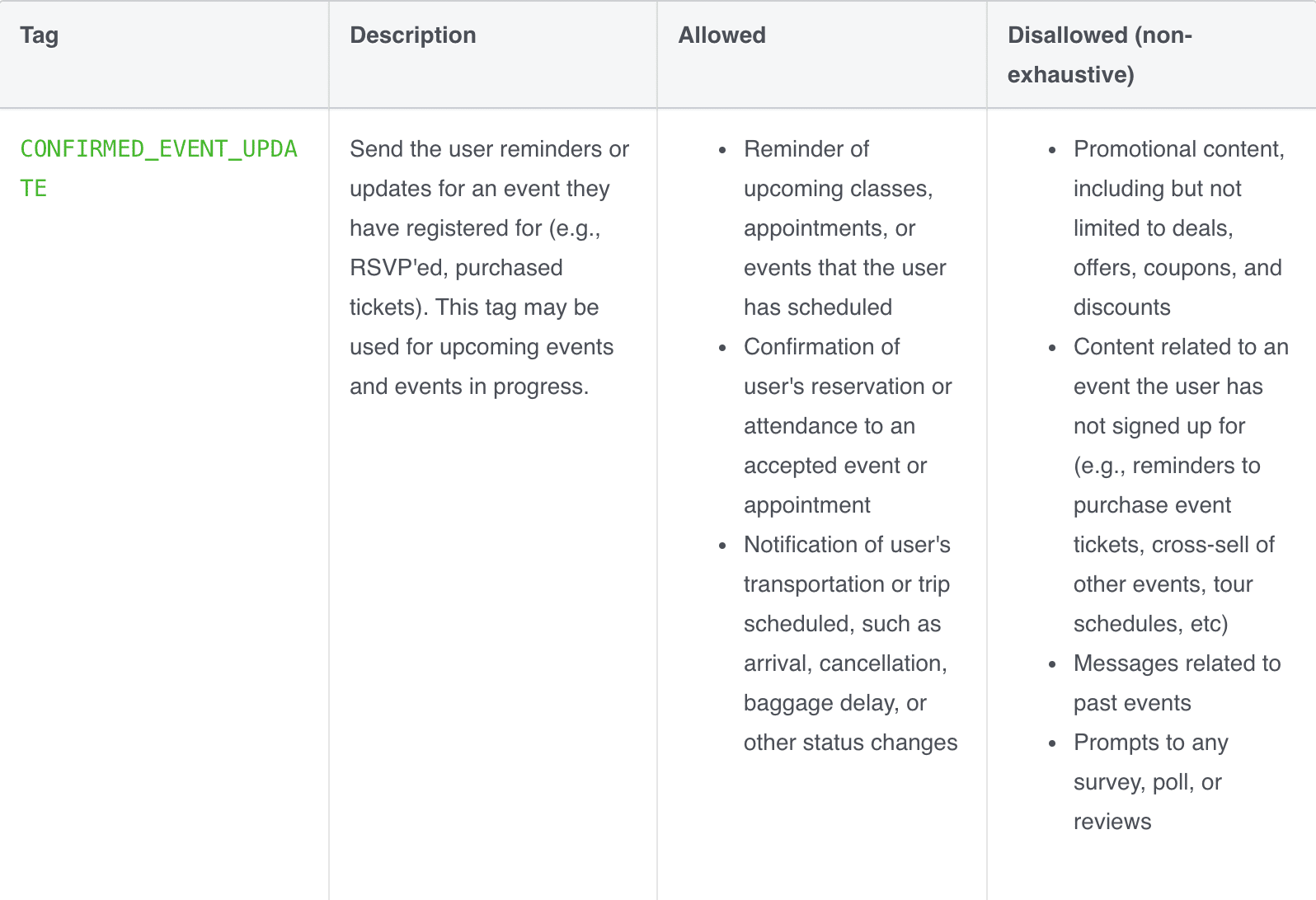Click the description text starting 'Send the user reminders'
Screen dimensions: 1316x900
pyautogui.click(x=489, y=267)
